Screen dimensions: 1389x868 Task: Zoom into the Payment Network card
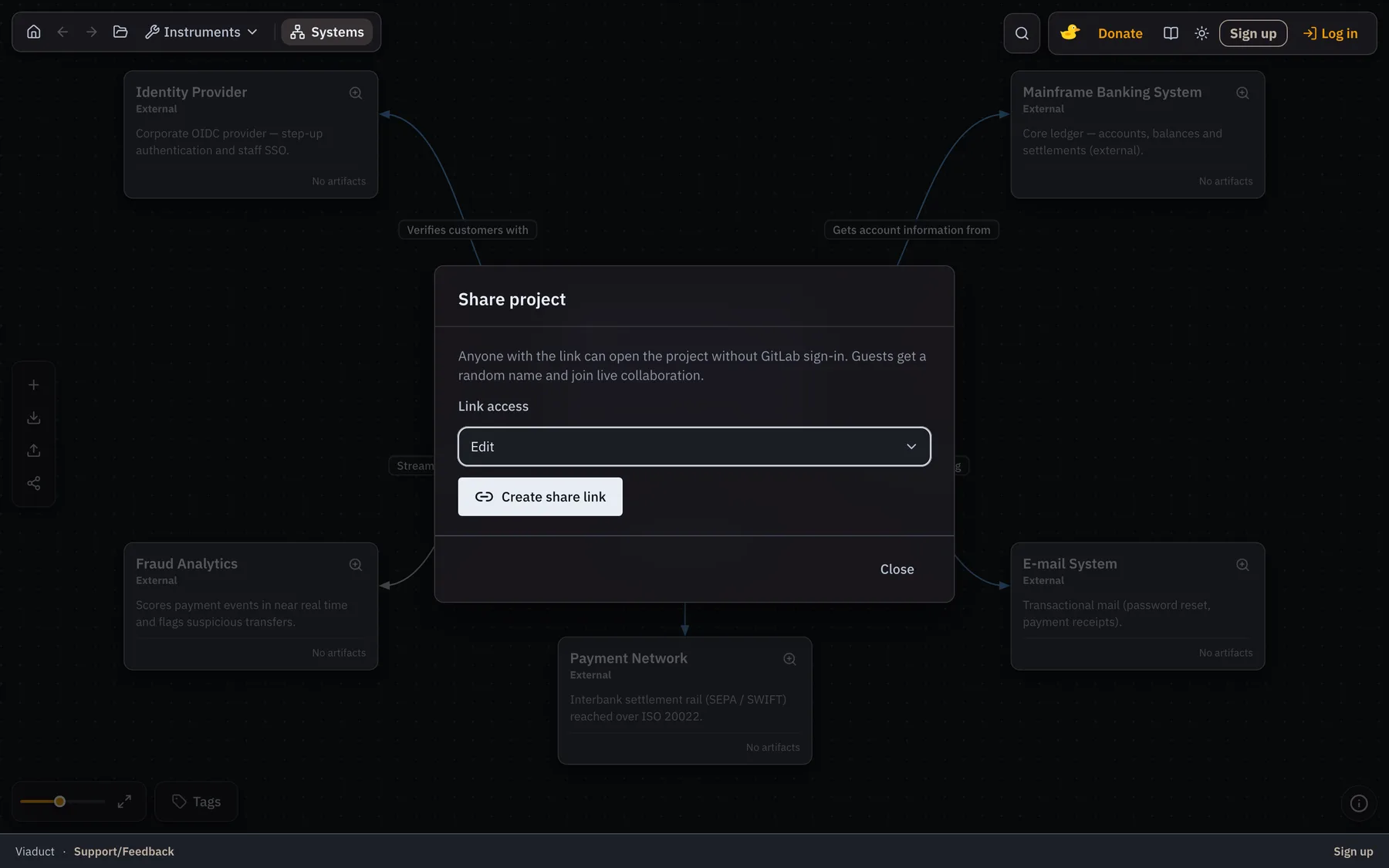point(789,659)
